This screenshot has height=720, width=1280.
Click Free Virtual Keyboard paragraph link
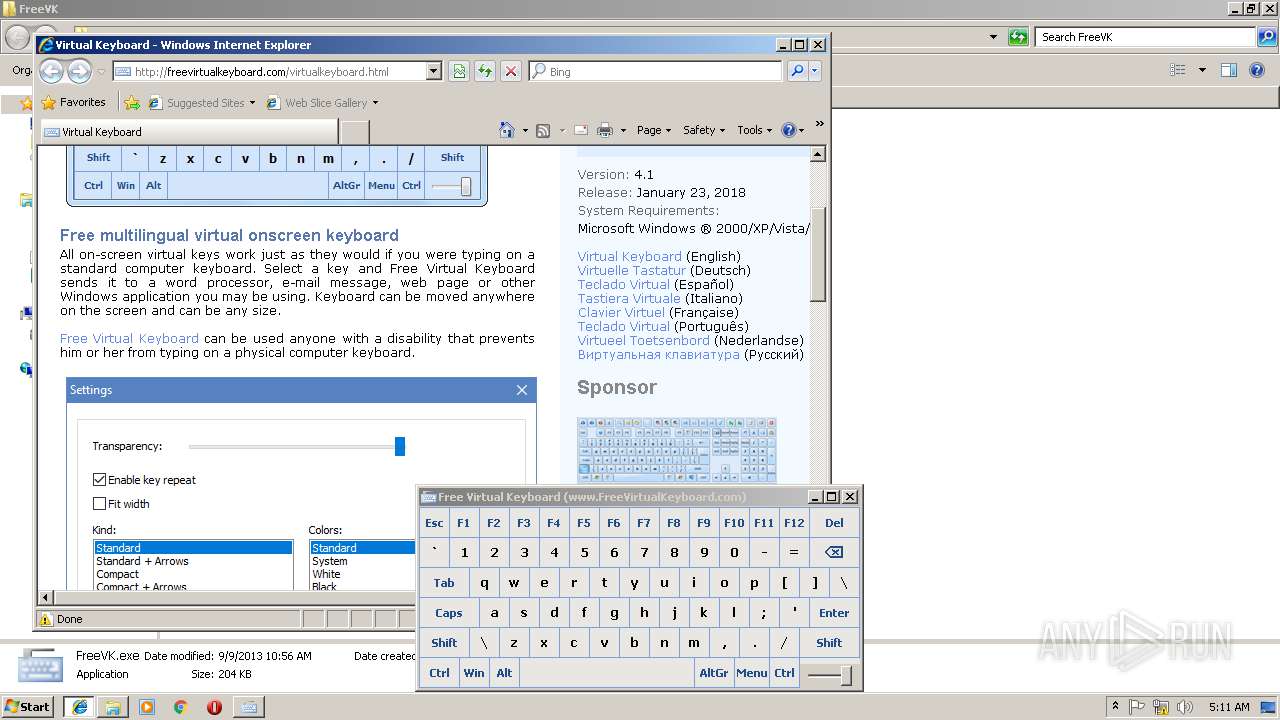(x=129, y=338)
